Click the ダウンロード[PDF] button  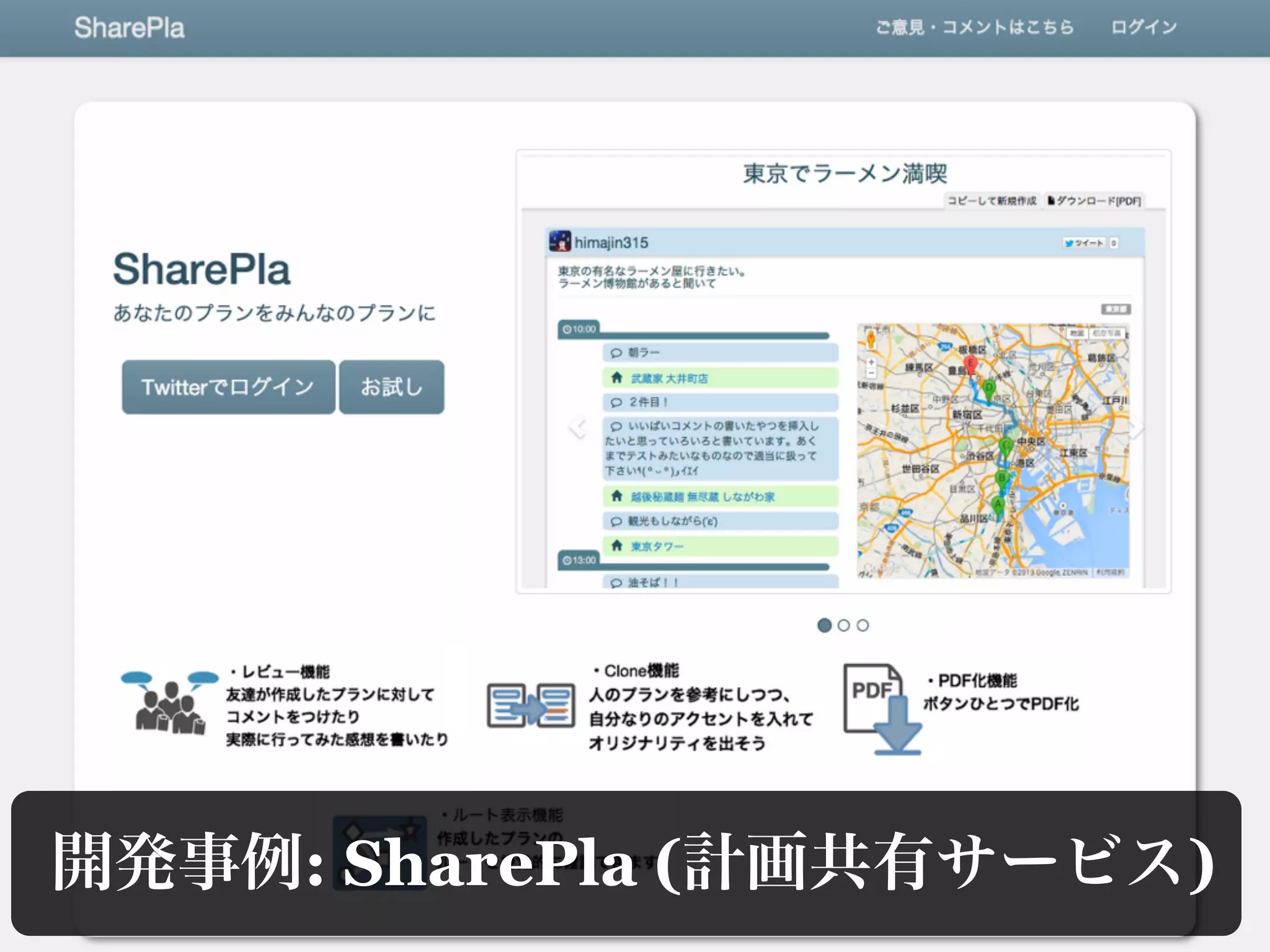1095,201
